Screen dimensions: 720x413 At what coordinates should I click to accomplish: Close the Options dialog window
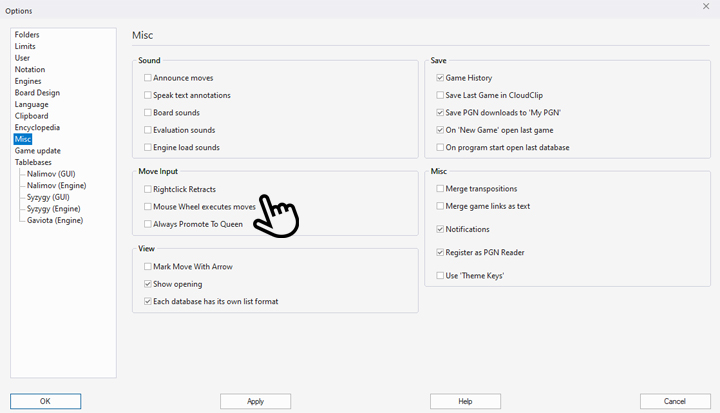706,7
